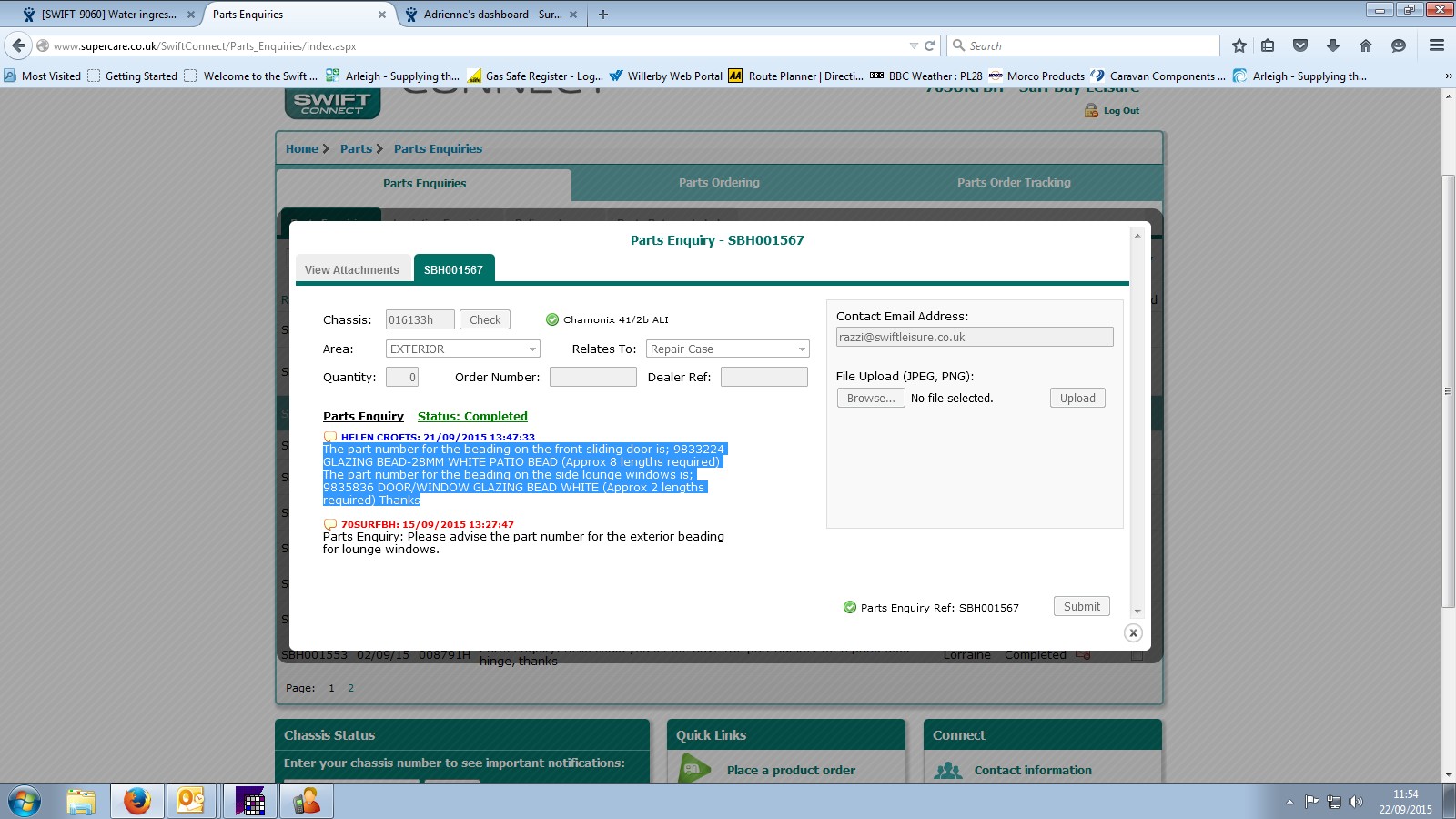Submit the parts enquiry
Viewport: 1456px width, 819px height.
(x=1082, y=606)
